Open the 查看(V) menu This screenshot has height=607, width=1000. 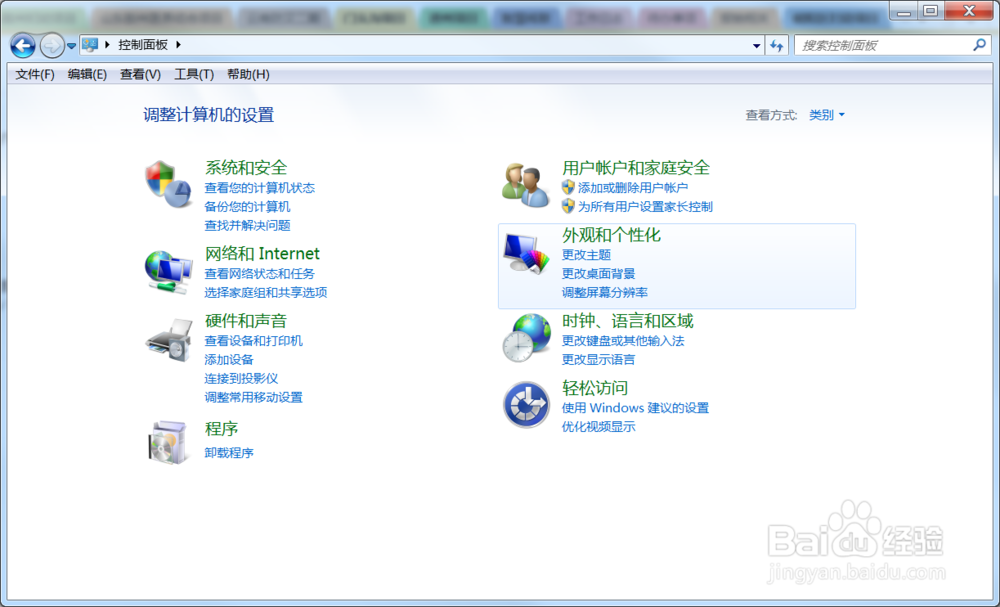click(140, 75)
